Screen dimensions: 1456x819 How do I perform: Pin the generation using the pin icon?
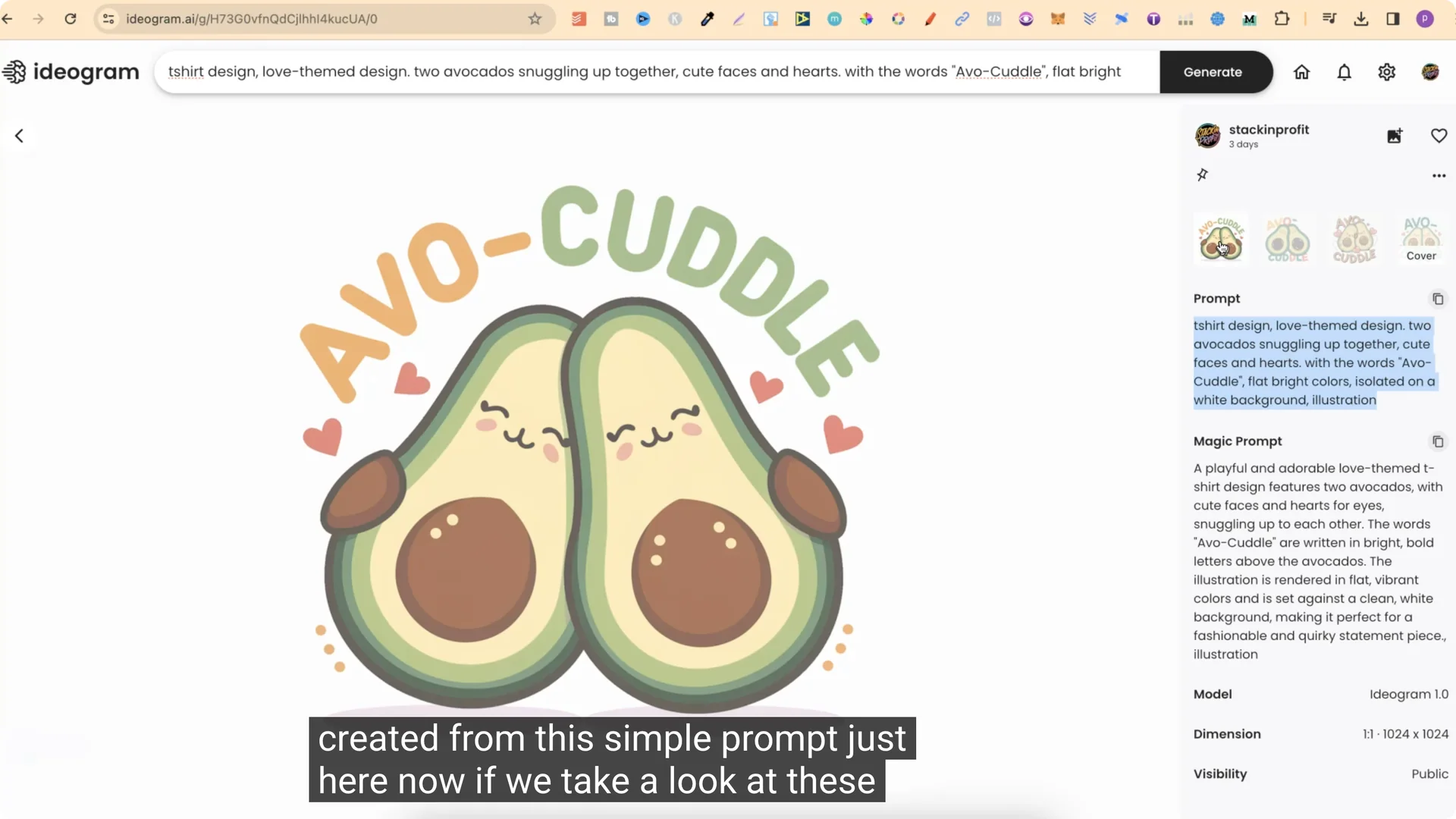coord(1203,175)
